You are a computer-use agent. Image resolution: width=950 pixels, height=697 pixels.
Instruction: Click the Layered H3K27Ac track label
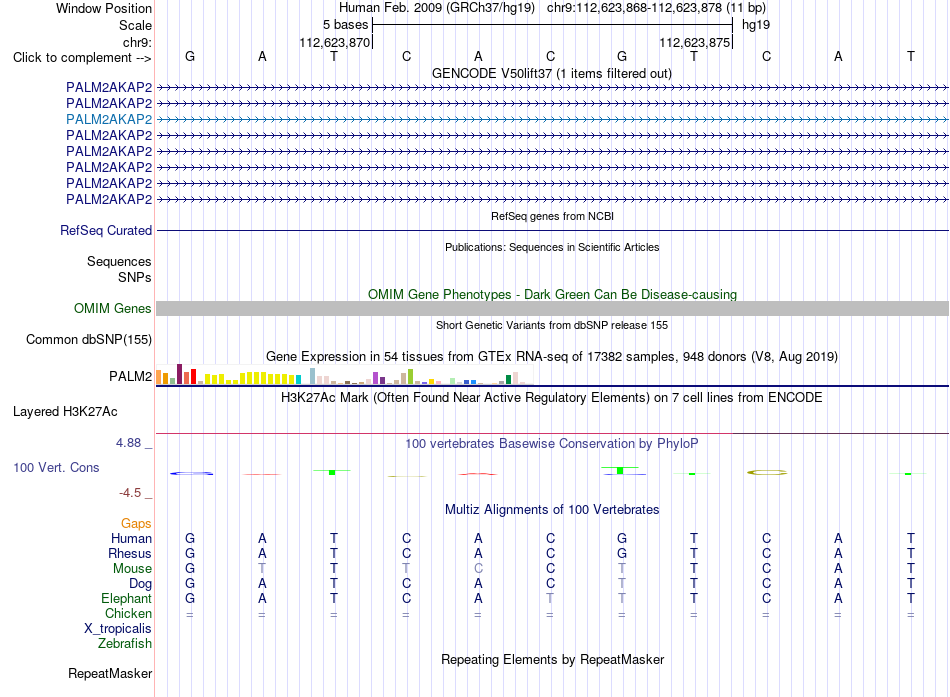(x=65, y=412)
